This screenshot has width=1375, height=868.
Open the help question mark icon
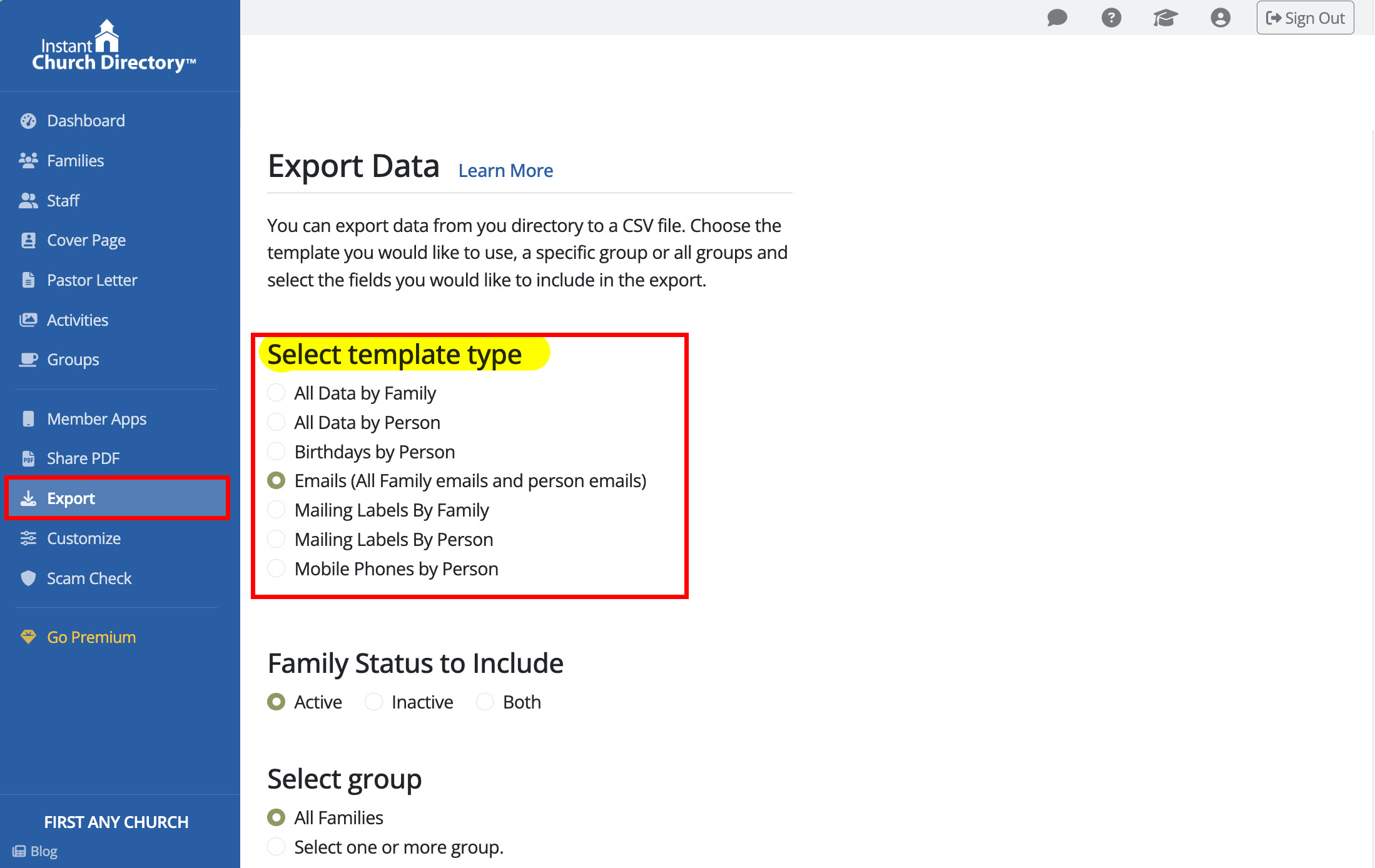click(1111, 18)
